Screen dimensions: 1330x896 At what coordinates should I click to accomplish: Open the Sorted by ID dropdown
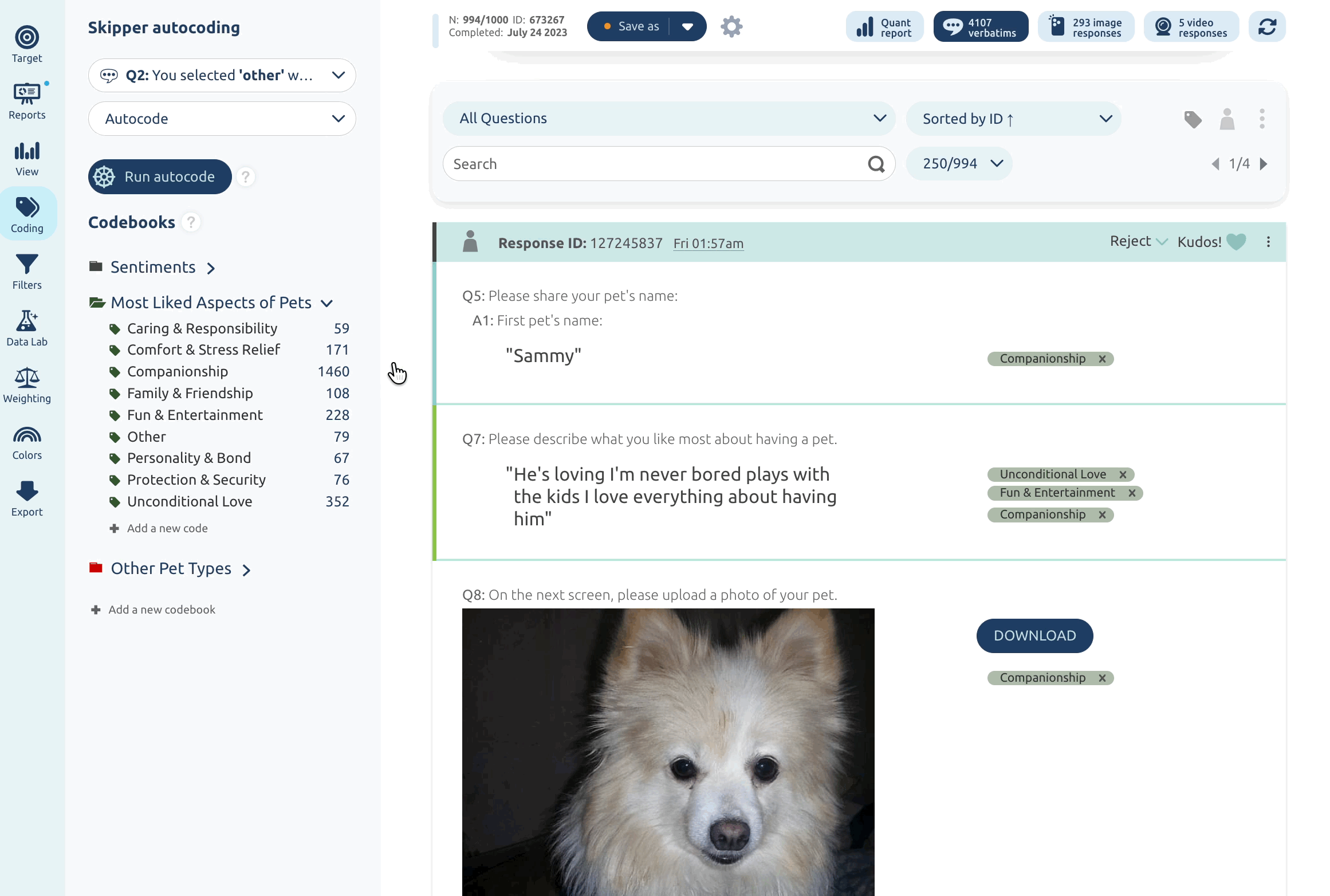click(x=1013, y=119)
